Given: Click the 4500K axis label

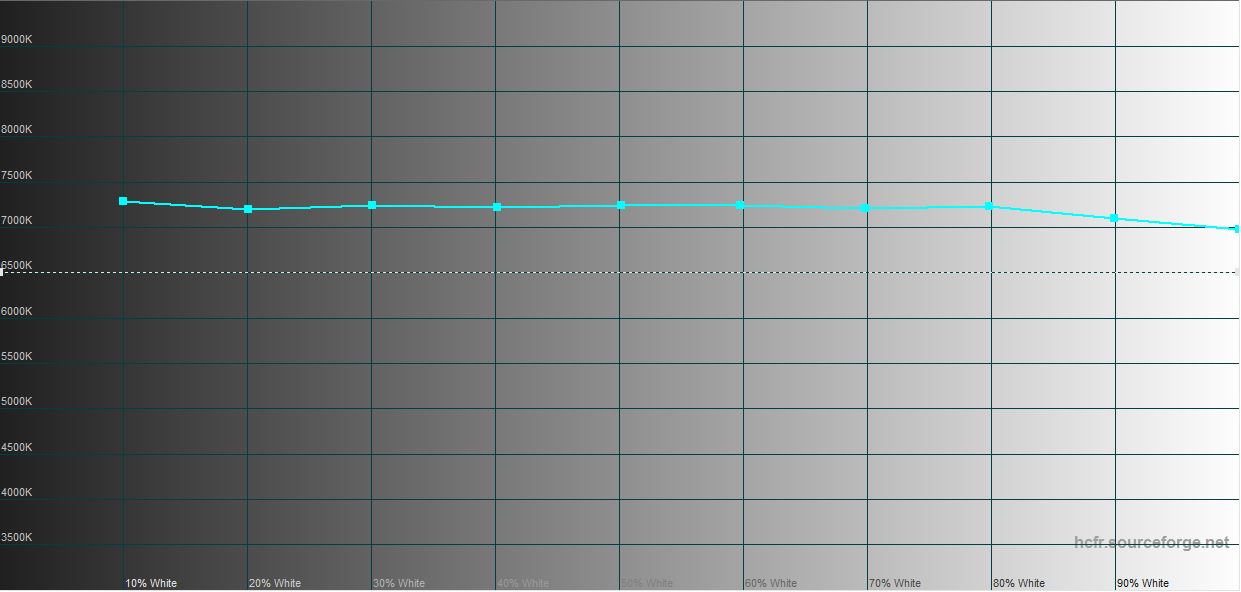Looking at the screenshot, I should click(x=17, y=447).
